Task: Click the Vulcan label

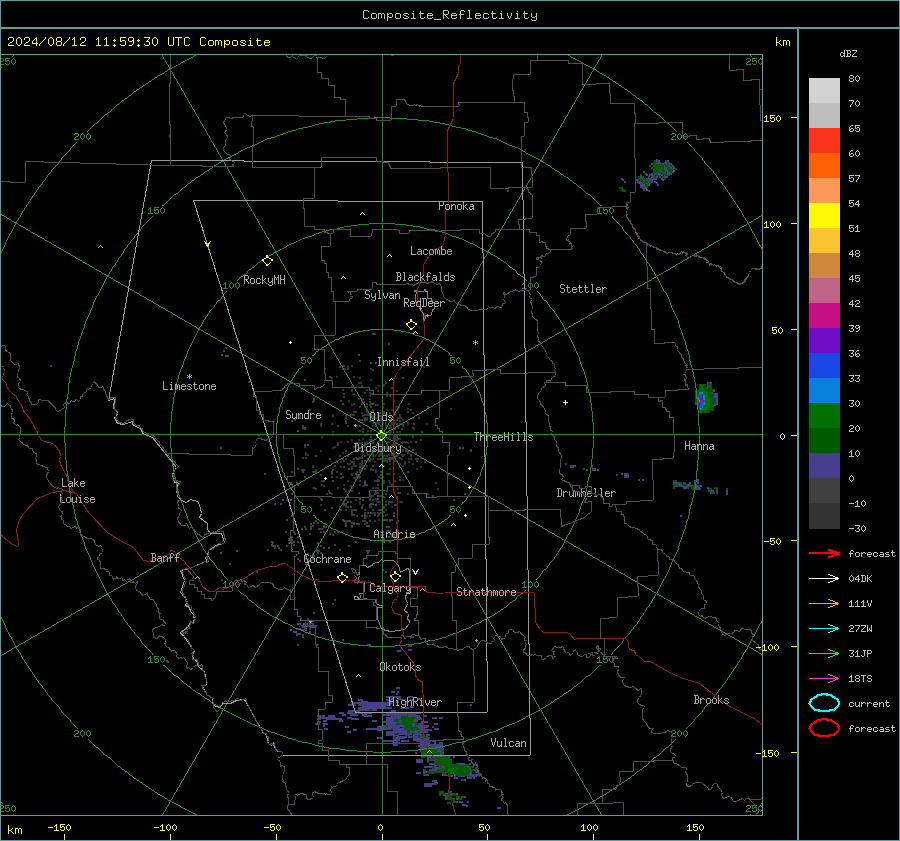Action: (x=508, y=743)
